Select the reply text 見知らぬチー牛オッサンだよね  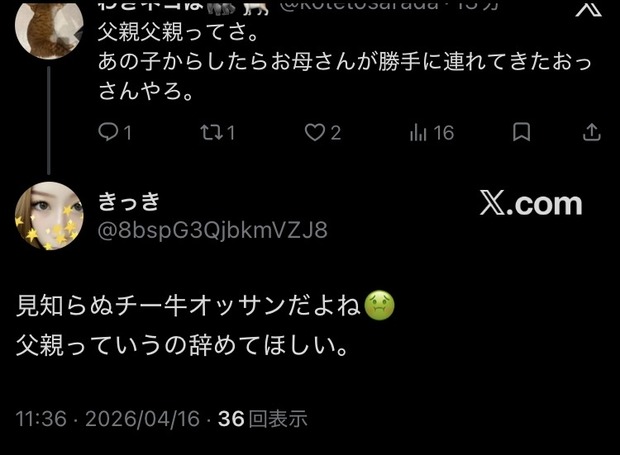pyautogui.click(x=189, y=306)
